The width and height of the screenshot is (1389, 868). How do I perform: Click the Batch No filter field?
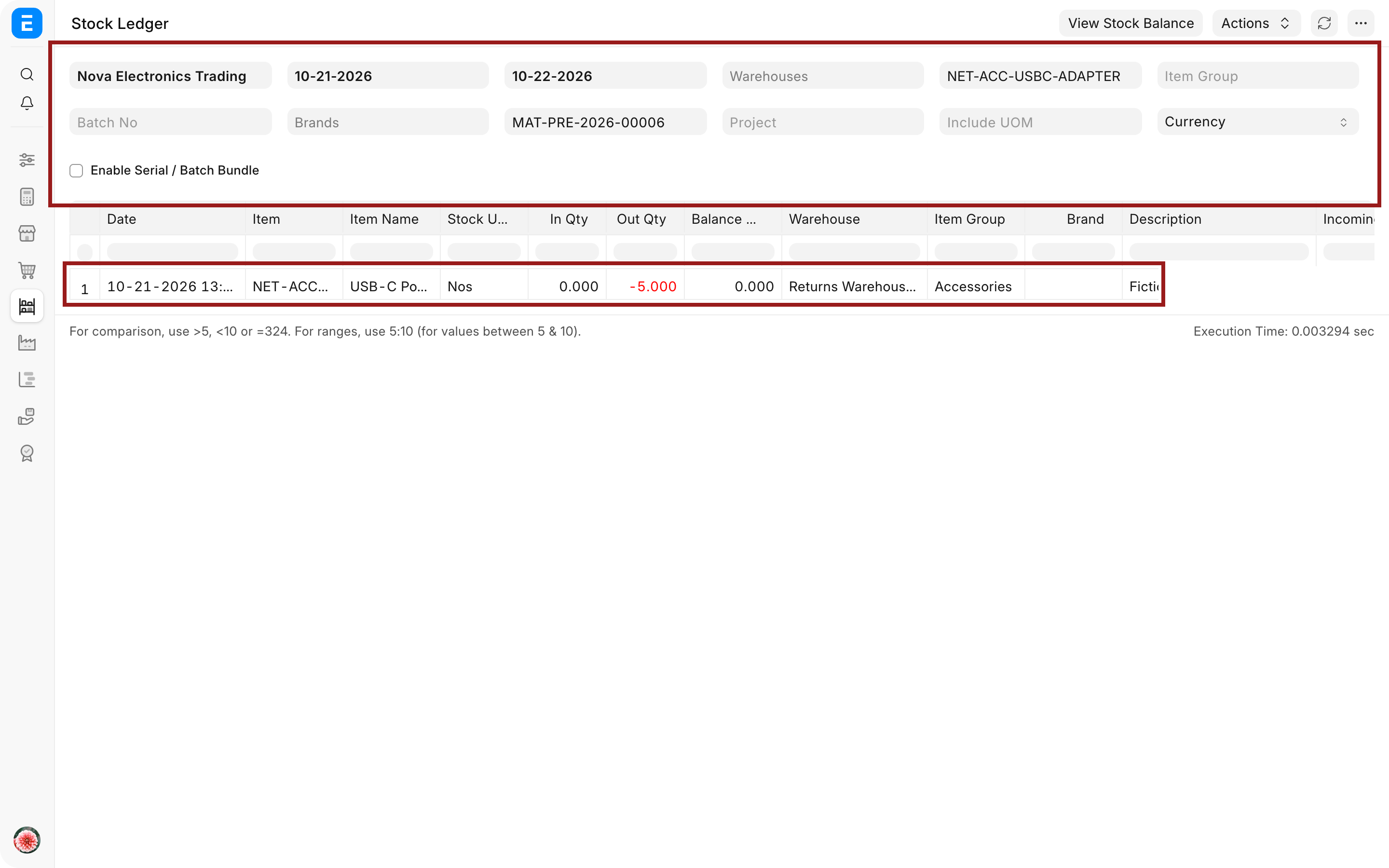point(170,122)
